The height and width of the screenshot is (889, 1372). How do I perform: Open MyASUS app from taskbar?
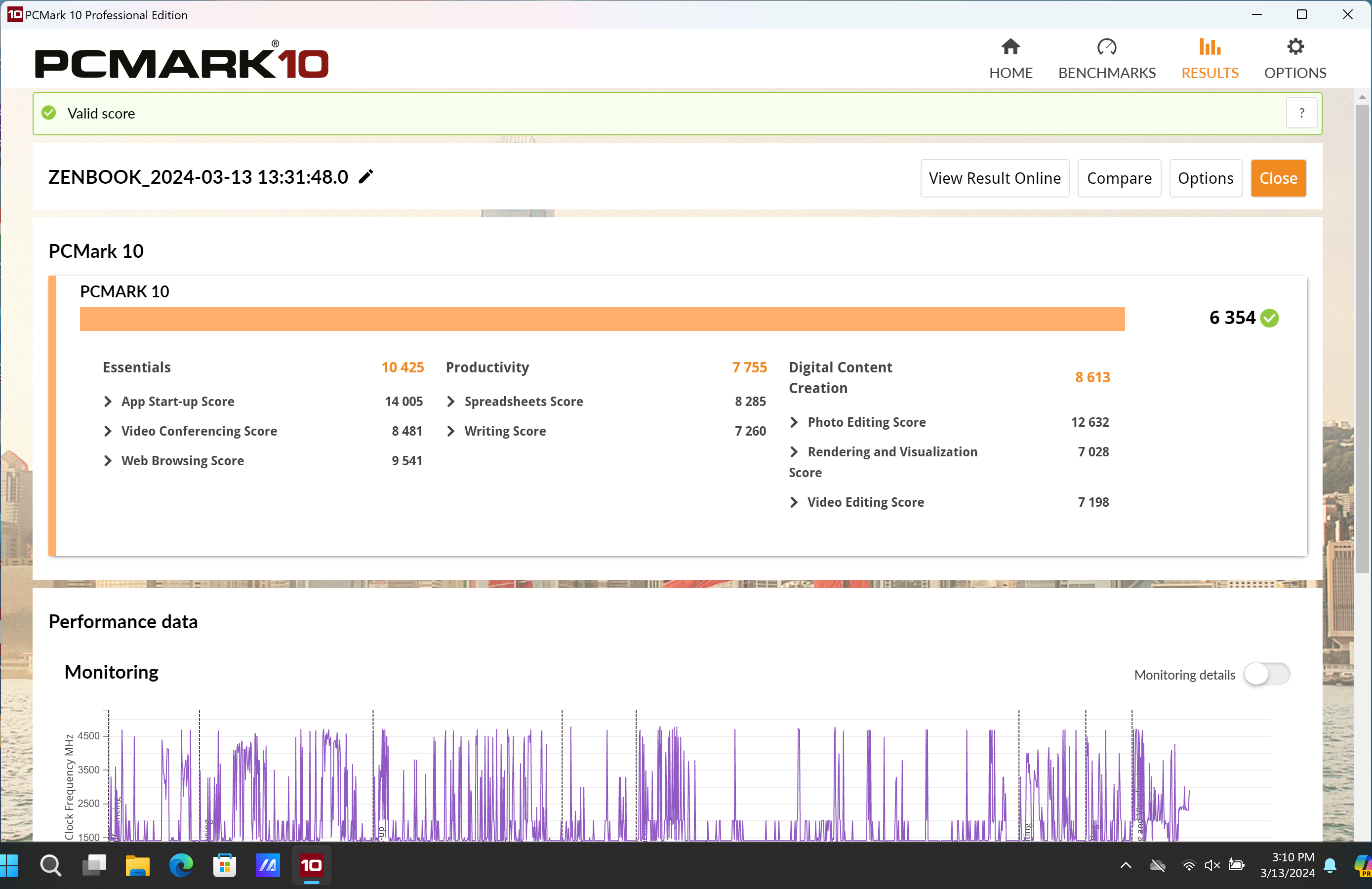click(x=268, y=865)
